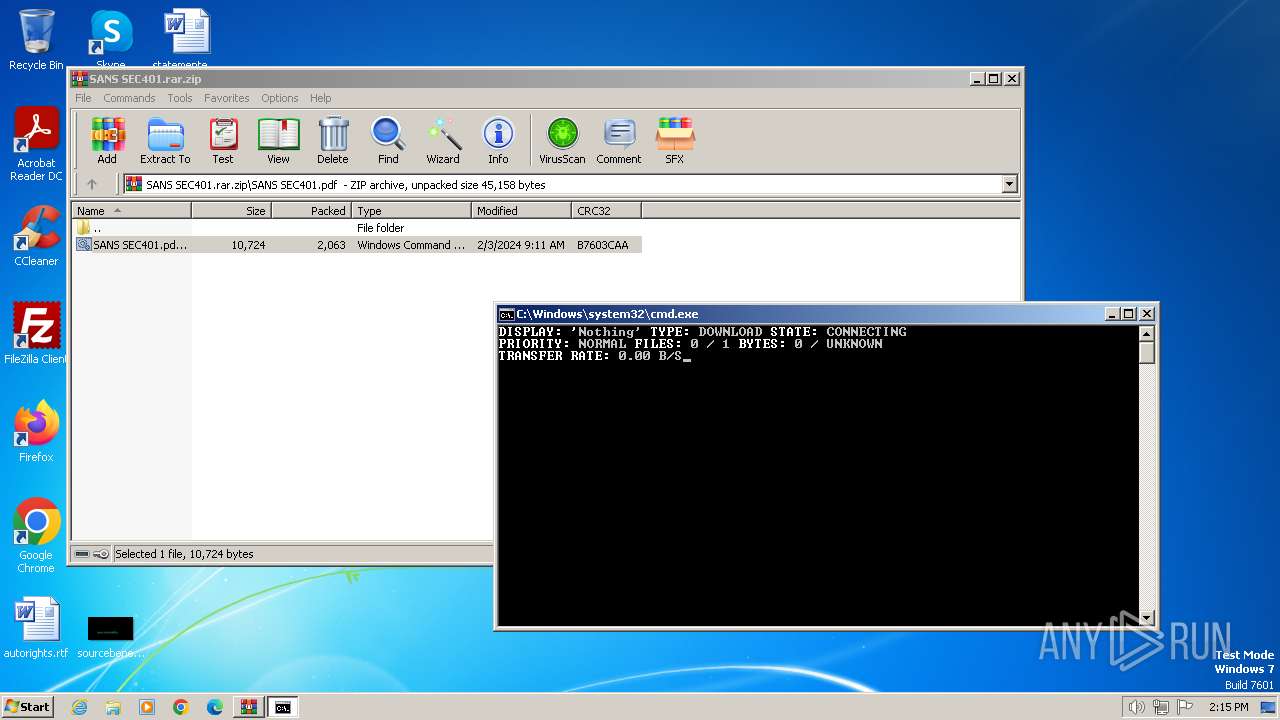
Task: Click the drive icon in WinRAR status bar
Action: [x=82, y=554]
